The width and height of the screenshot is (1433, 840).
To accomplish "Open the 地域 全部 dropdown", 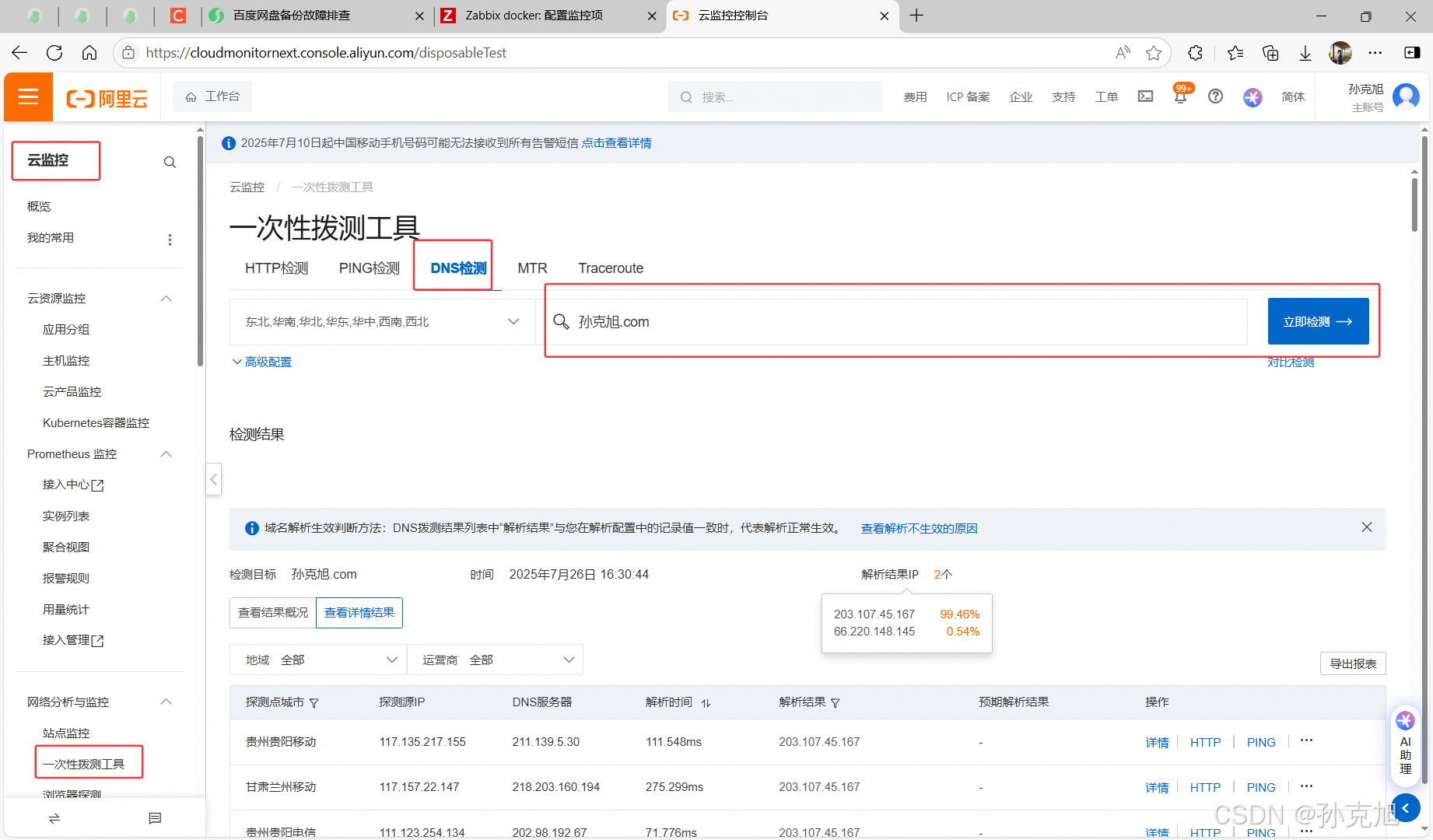I will [318, 660].
